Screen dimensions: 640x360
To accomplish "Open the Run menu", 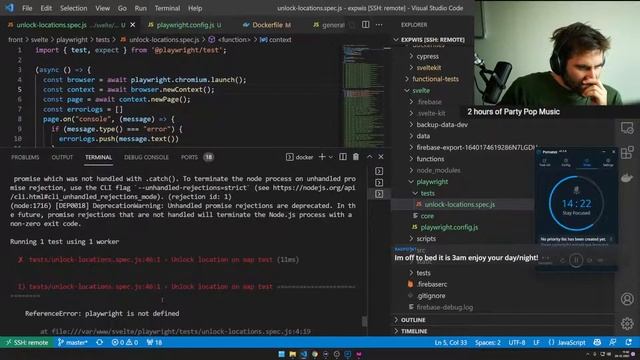I will pyautogui.click(x=140, y=8).
